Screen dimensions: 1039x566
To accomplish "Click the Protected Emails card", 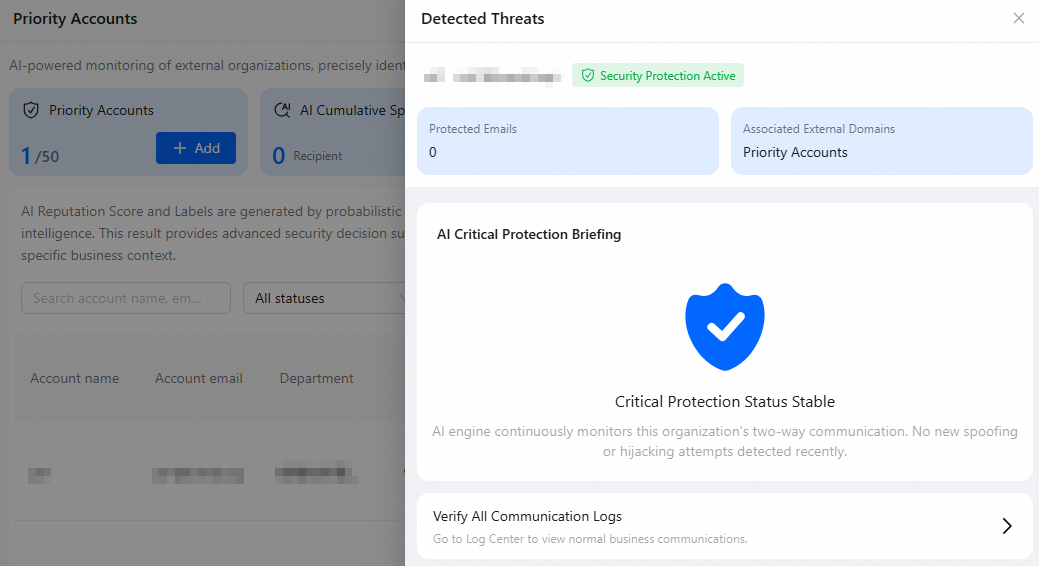I will (568, 141).
